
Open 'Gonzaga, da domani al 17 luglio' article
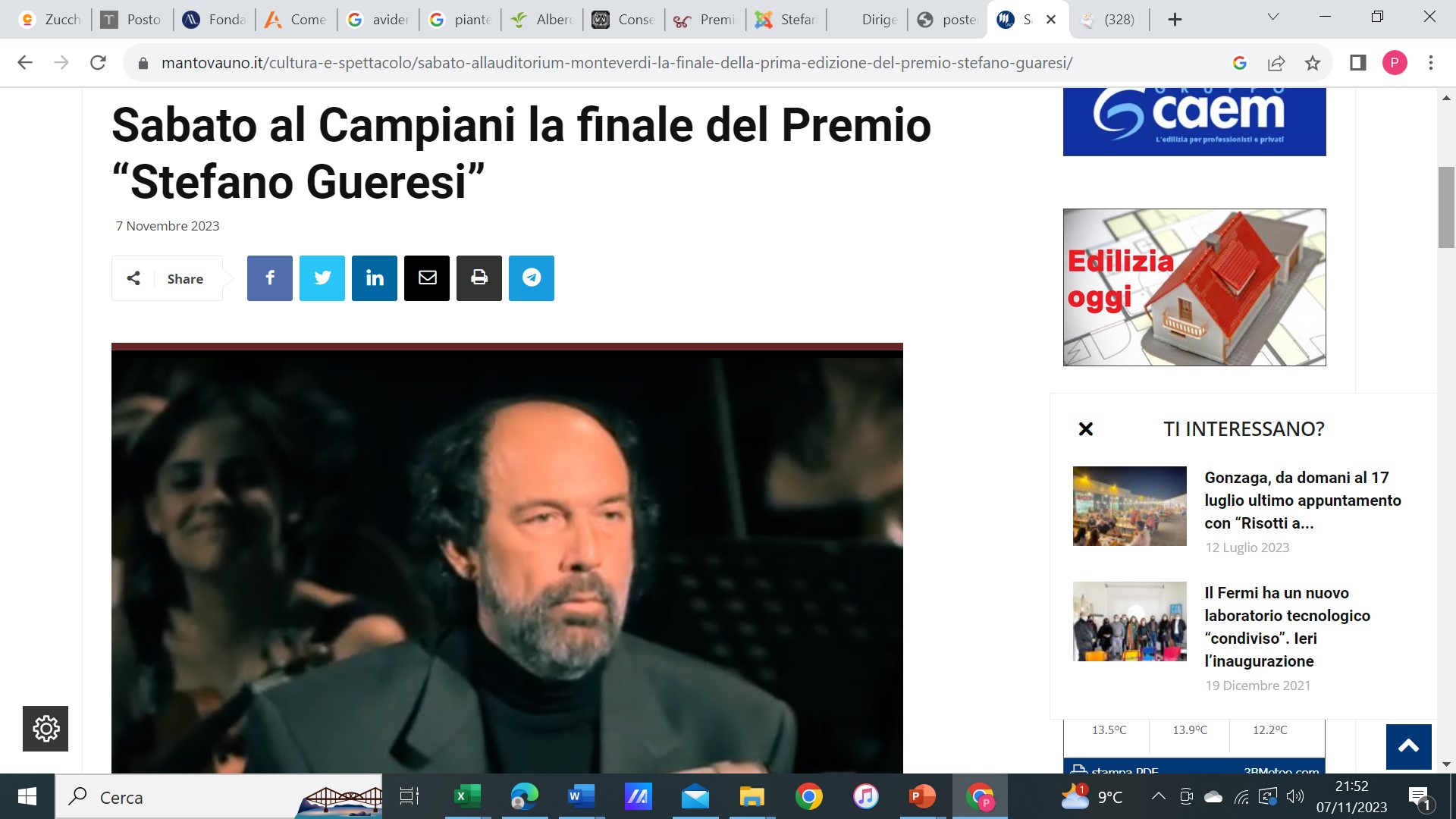1302,500
